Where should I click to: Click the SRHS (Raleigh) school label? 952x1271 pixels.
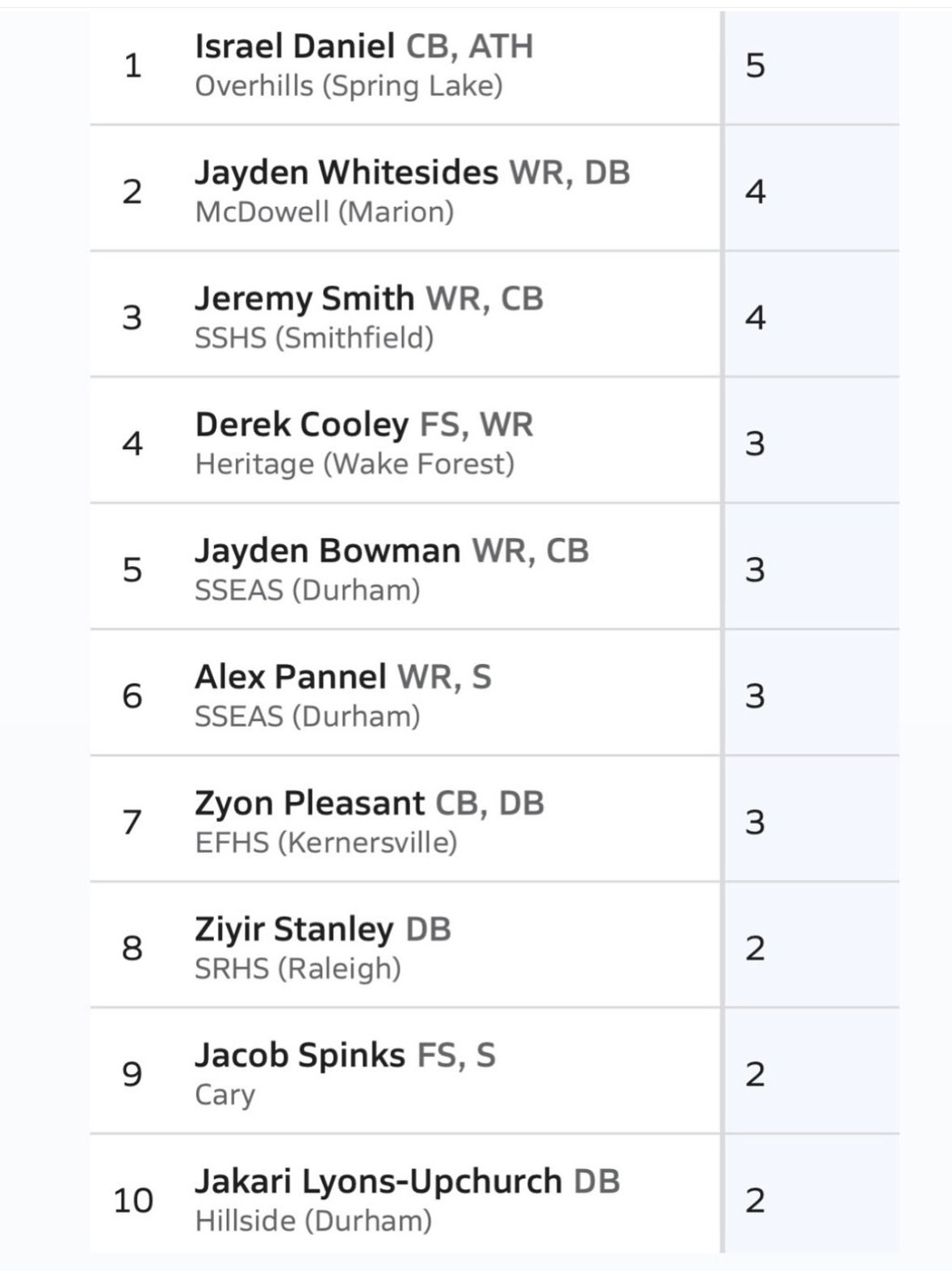click(x=298, y=969)
